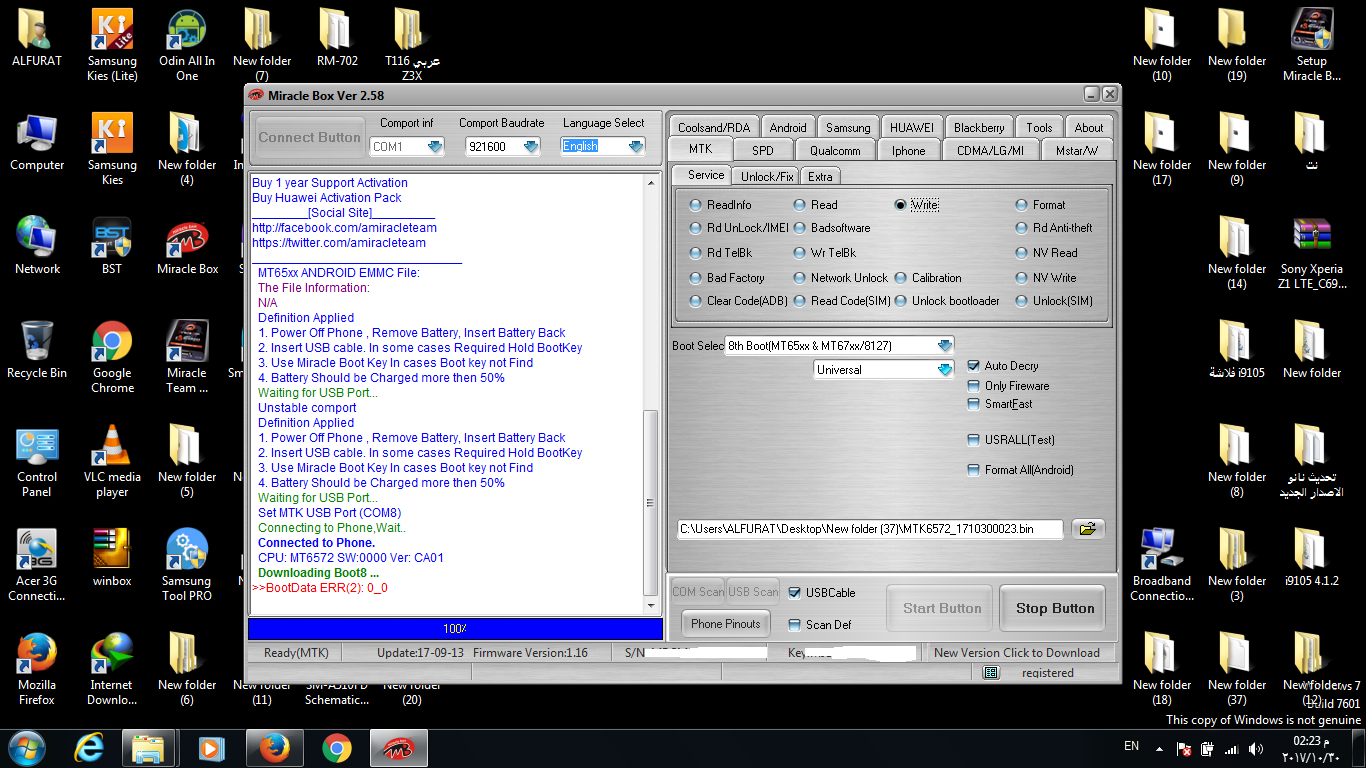The height and width of the screenshot is (768, 1366).
Task: Select the Control Panel desktop icon
Action: click(x=37, y=461)
